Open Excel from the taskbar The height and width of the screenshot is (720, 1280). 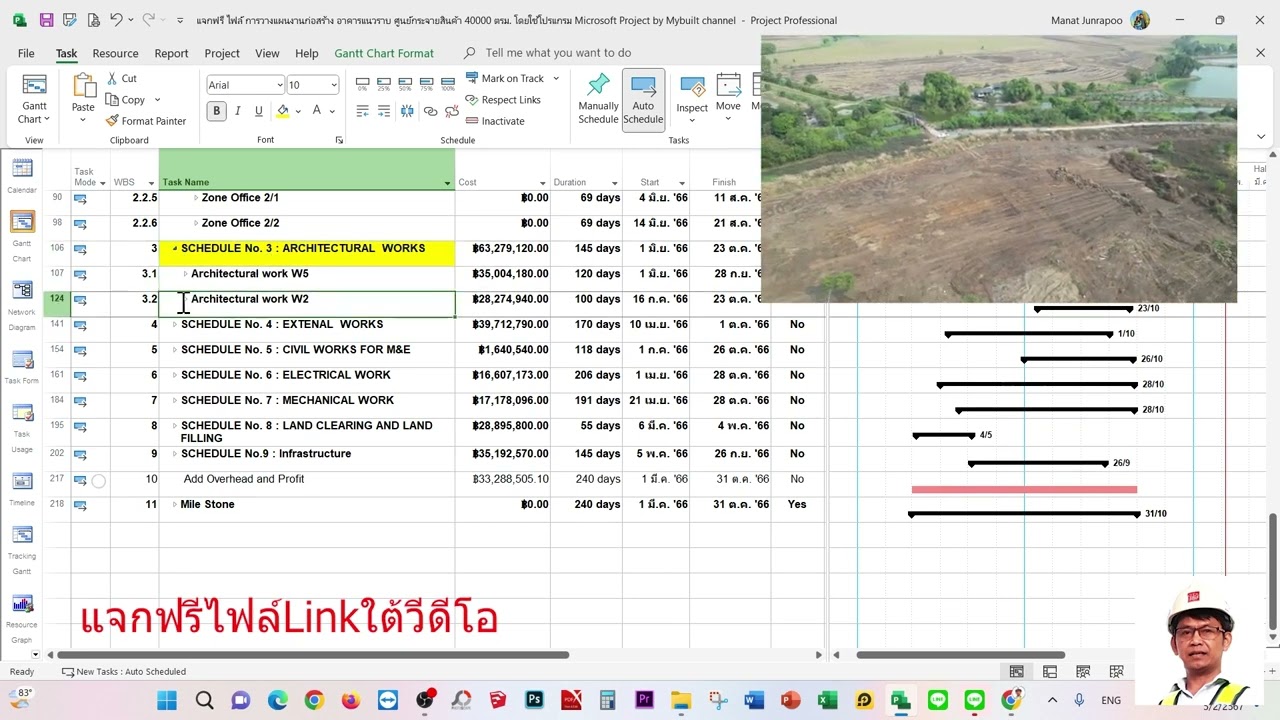click(827, 700)
